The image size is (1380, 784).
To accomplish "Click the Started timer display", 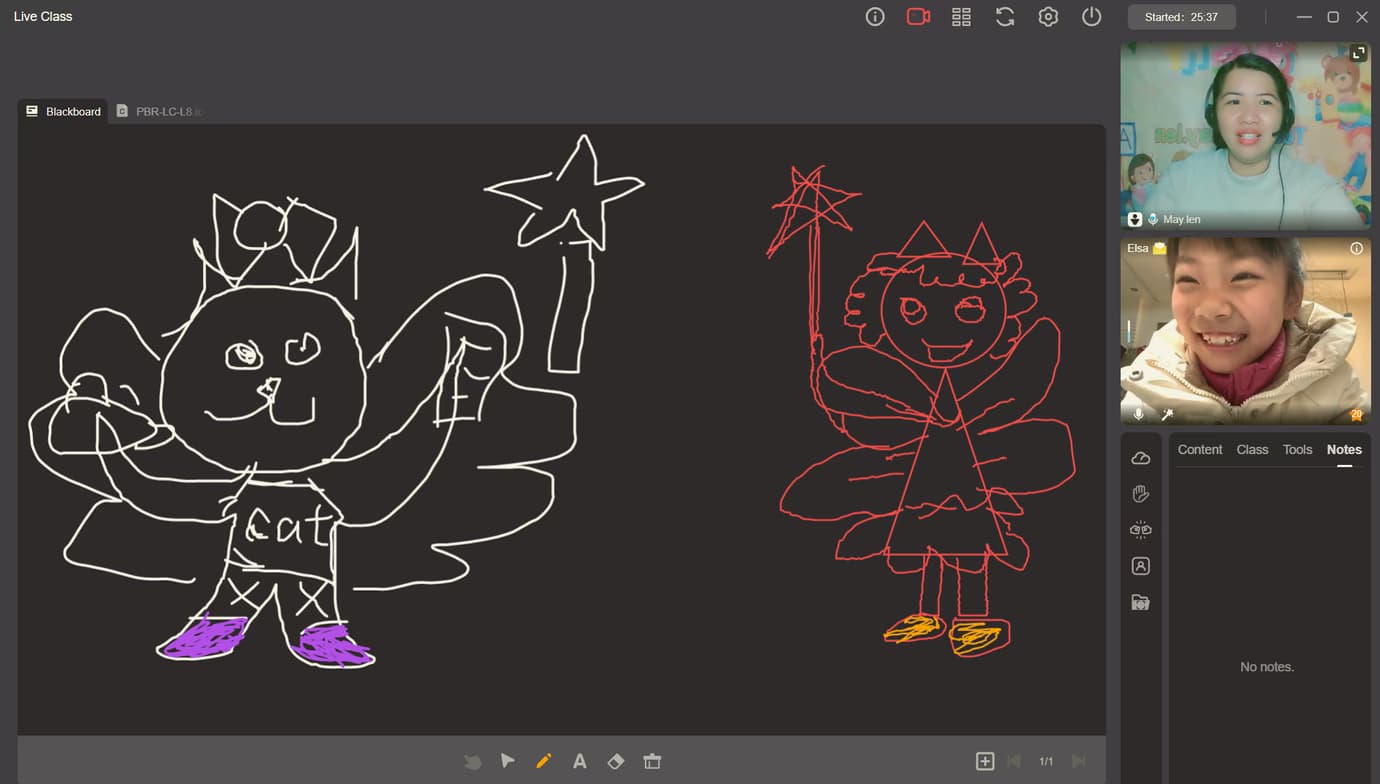I will click(x=1181, y=17).
